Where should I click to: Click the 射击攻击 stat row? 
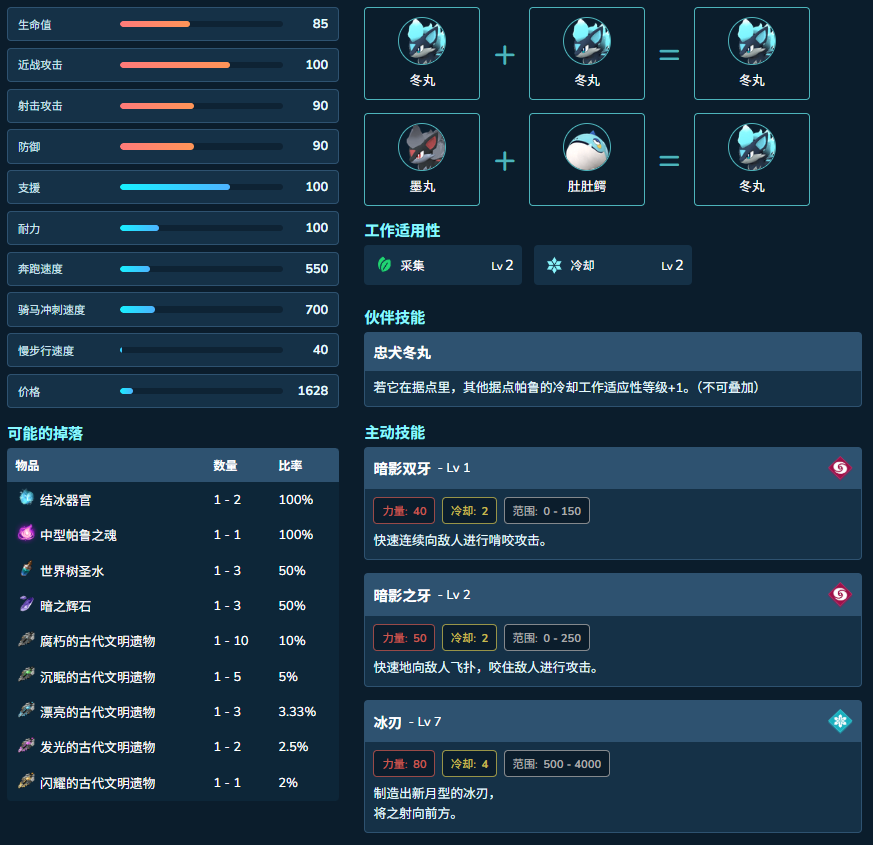tap(173, 106)
